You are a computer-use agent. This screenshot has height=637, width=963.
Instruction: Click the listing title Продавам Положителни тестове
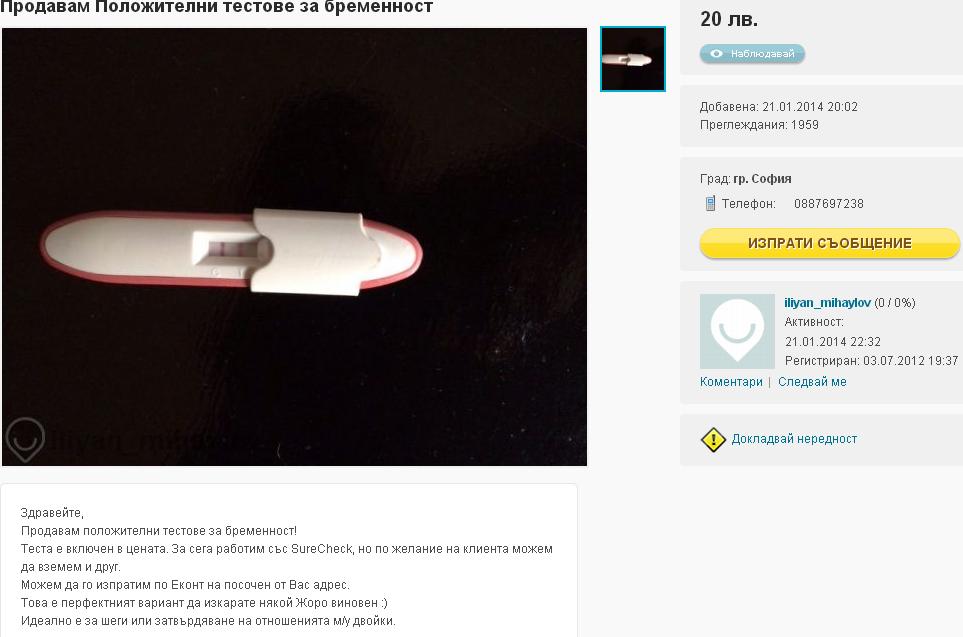point(216,7)
